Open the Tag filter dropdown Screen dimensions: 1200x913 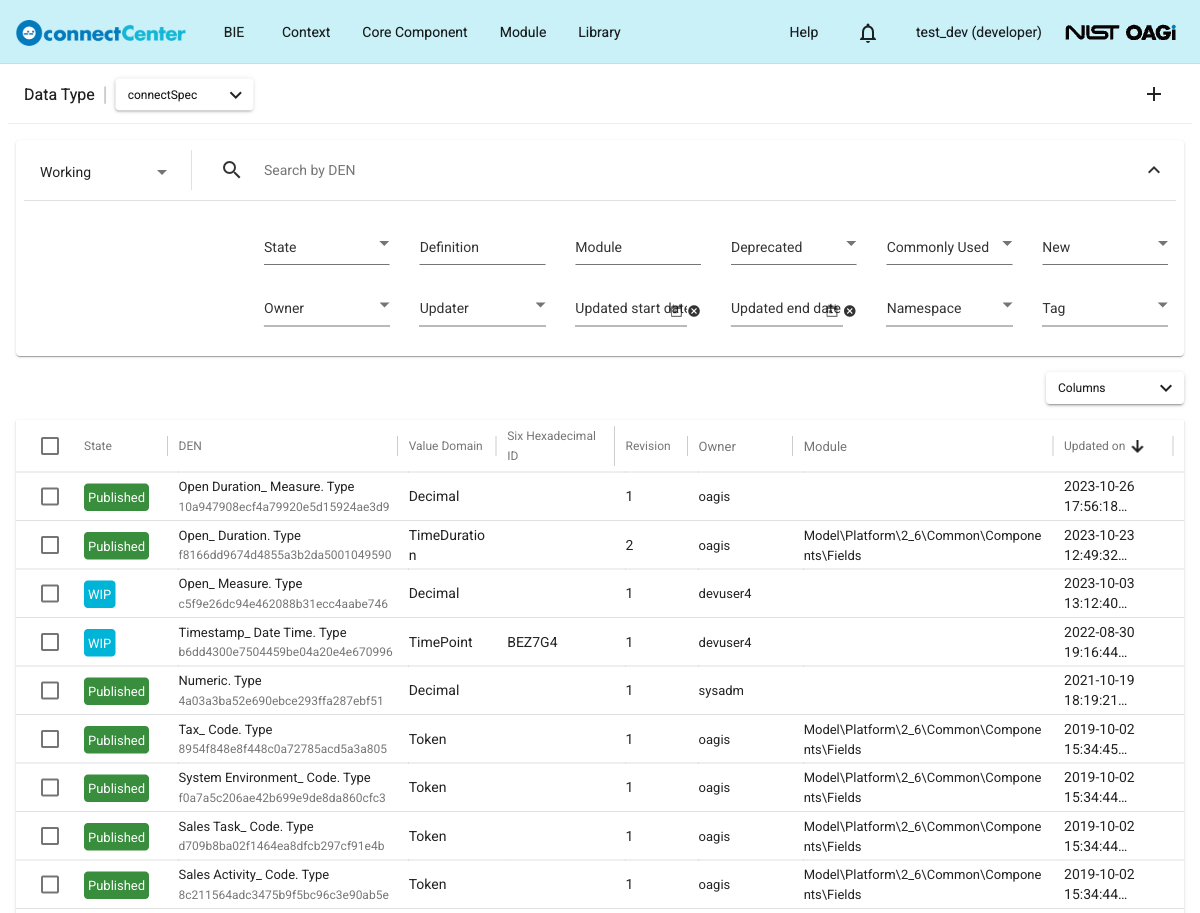coord(1105,308)
